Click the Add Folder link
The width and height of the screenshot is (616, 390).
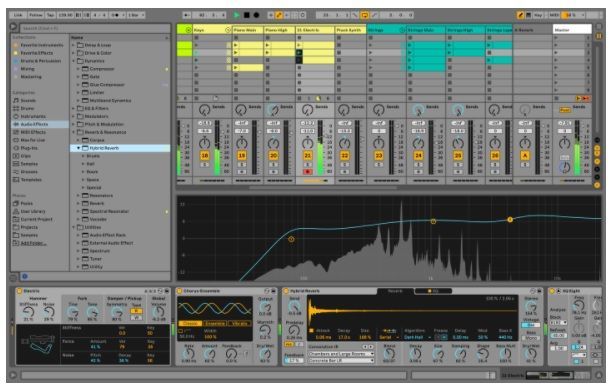click(x=33, y=243)
